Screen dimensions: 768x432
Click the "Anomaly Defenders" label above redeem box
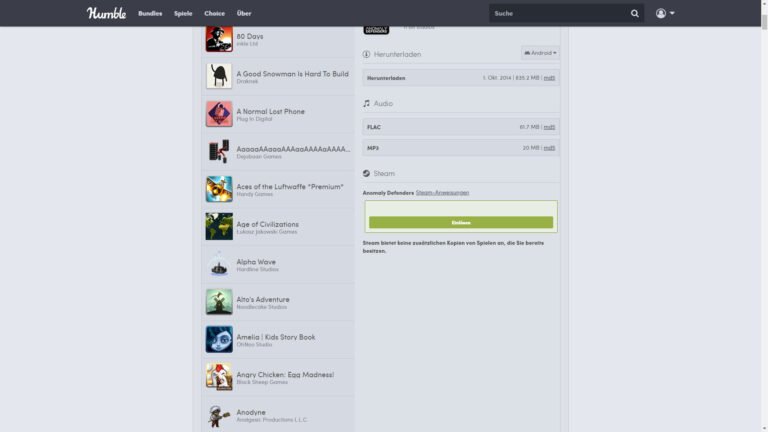coord(388,193)
